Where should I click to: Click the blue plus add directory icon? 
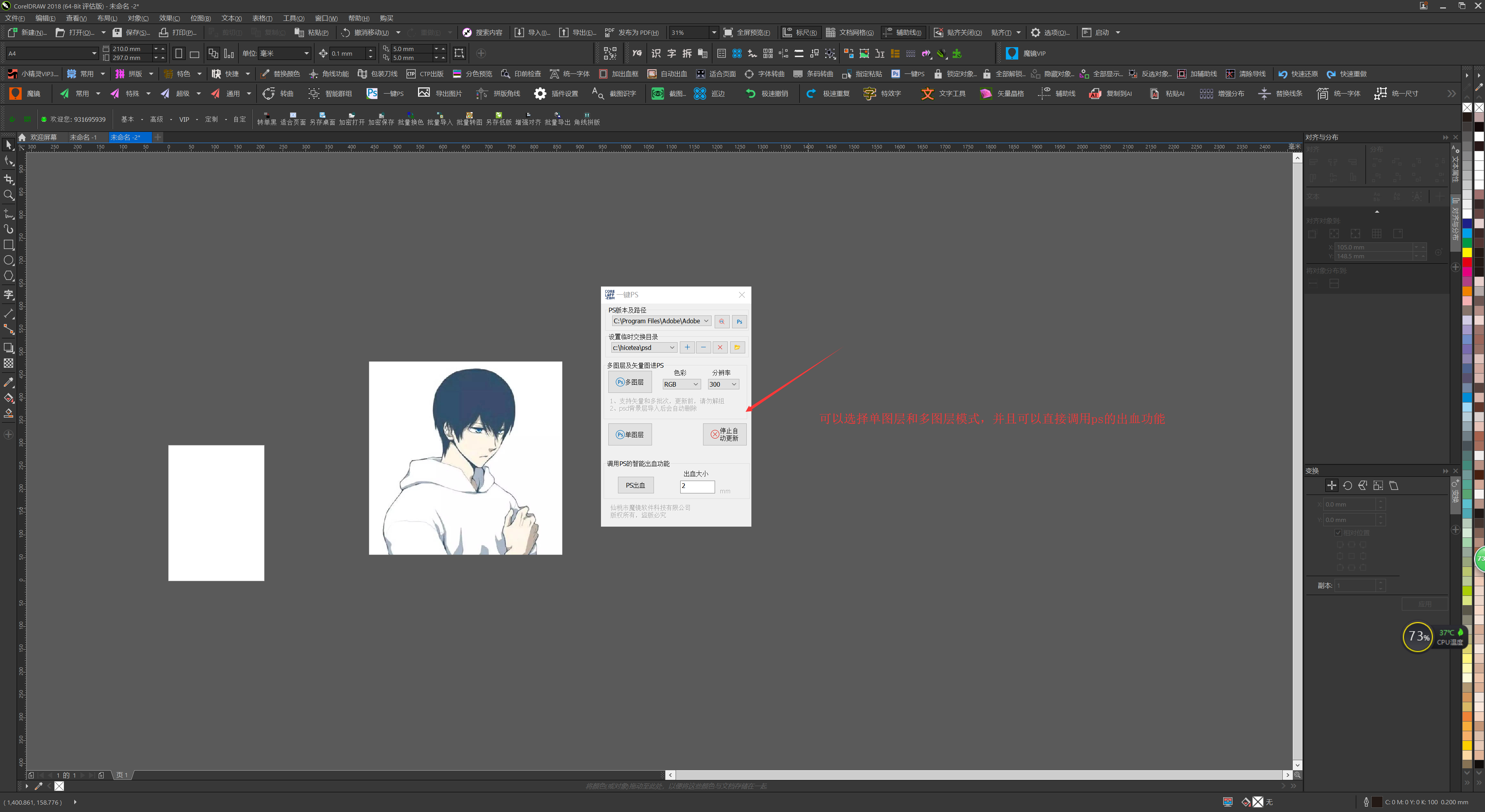point(687,348)
